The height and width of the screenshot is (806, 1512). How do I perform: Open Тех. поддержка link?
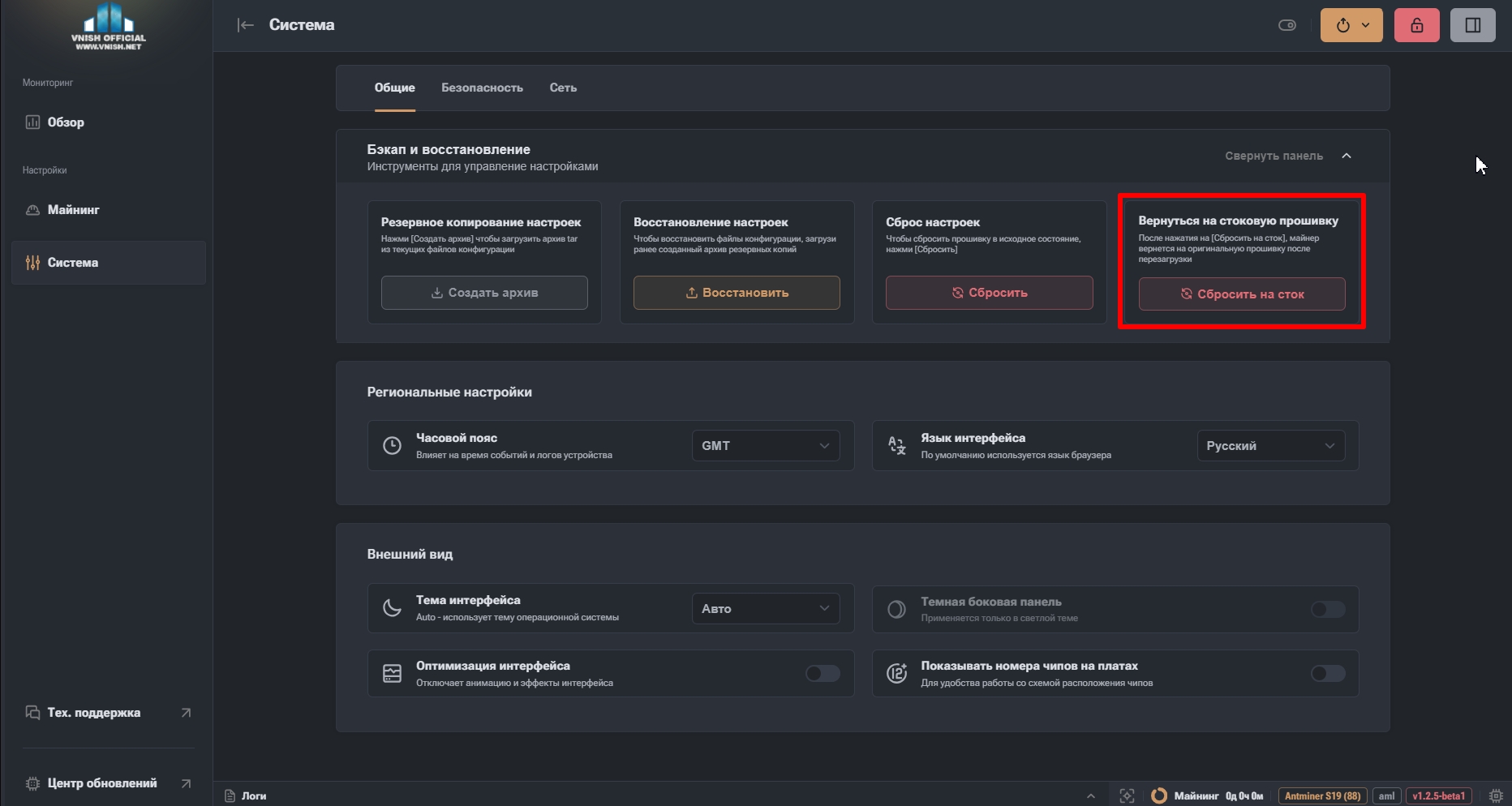(x=108, y=713)
